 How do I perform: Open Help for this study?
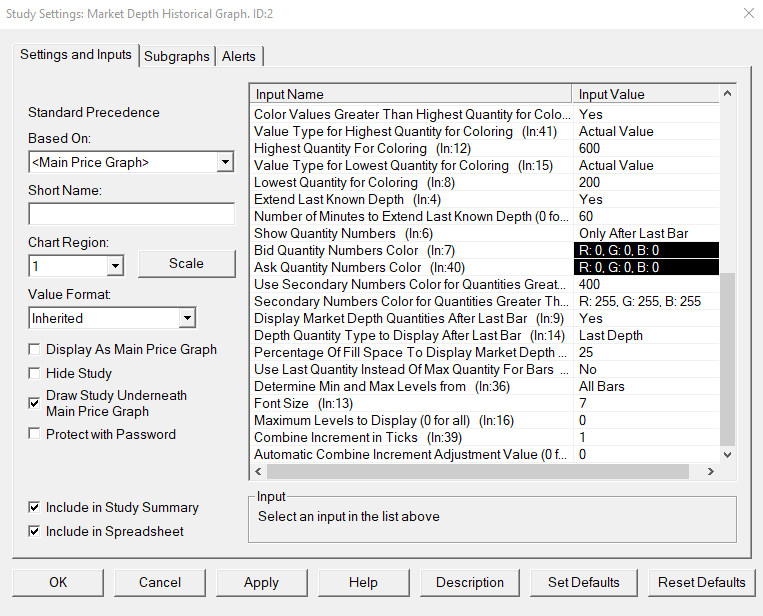tap(363, 582)
